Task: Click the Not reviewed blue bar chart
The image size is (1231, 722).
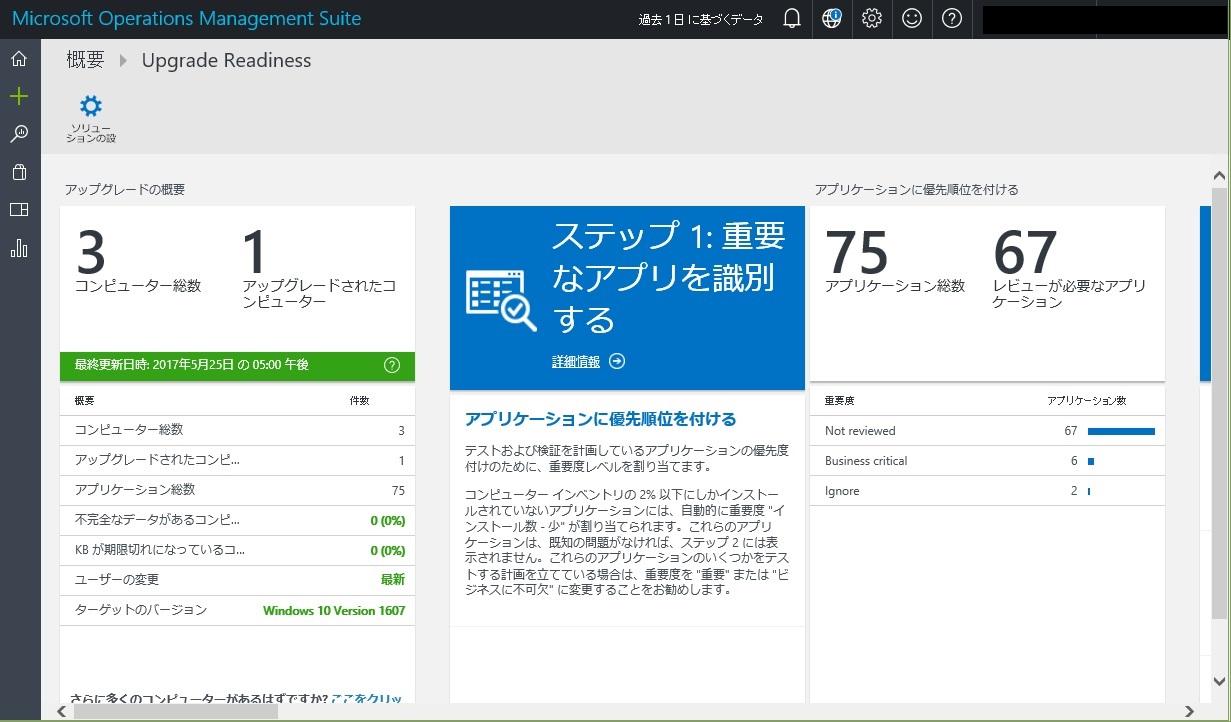Action: click(x=1120, y=430)
